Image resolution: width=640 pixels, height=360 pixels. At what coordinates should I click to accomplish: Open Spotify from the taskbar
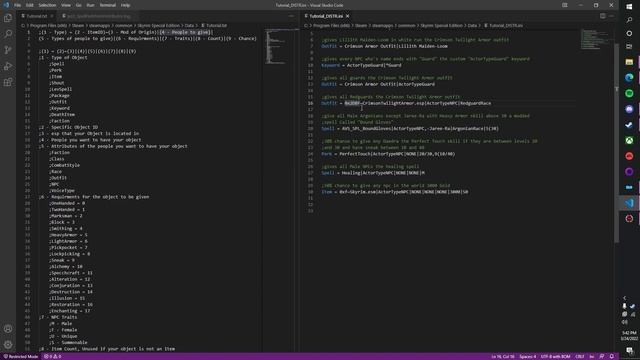click(x=629, y=93)
